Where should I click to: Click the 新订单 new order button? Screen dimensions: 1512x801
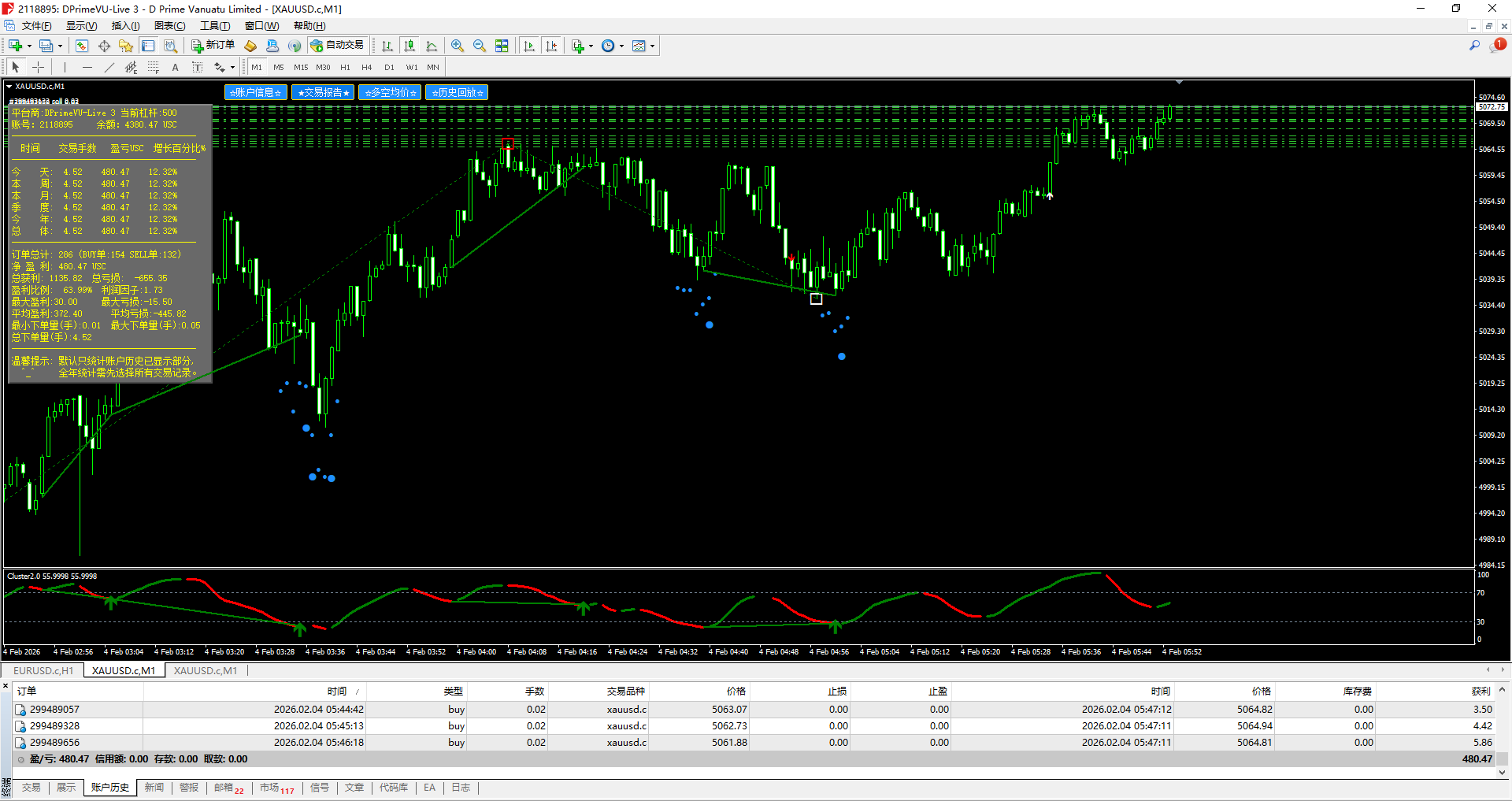coord(213,46)
